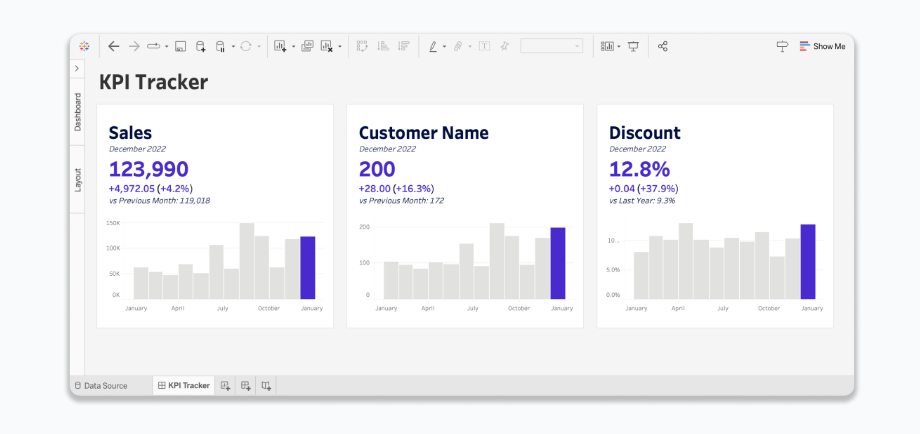Toggle the Show Me panel
The image size is (920, 434).
pyautogui.click(x=822, y=46)
